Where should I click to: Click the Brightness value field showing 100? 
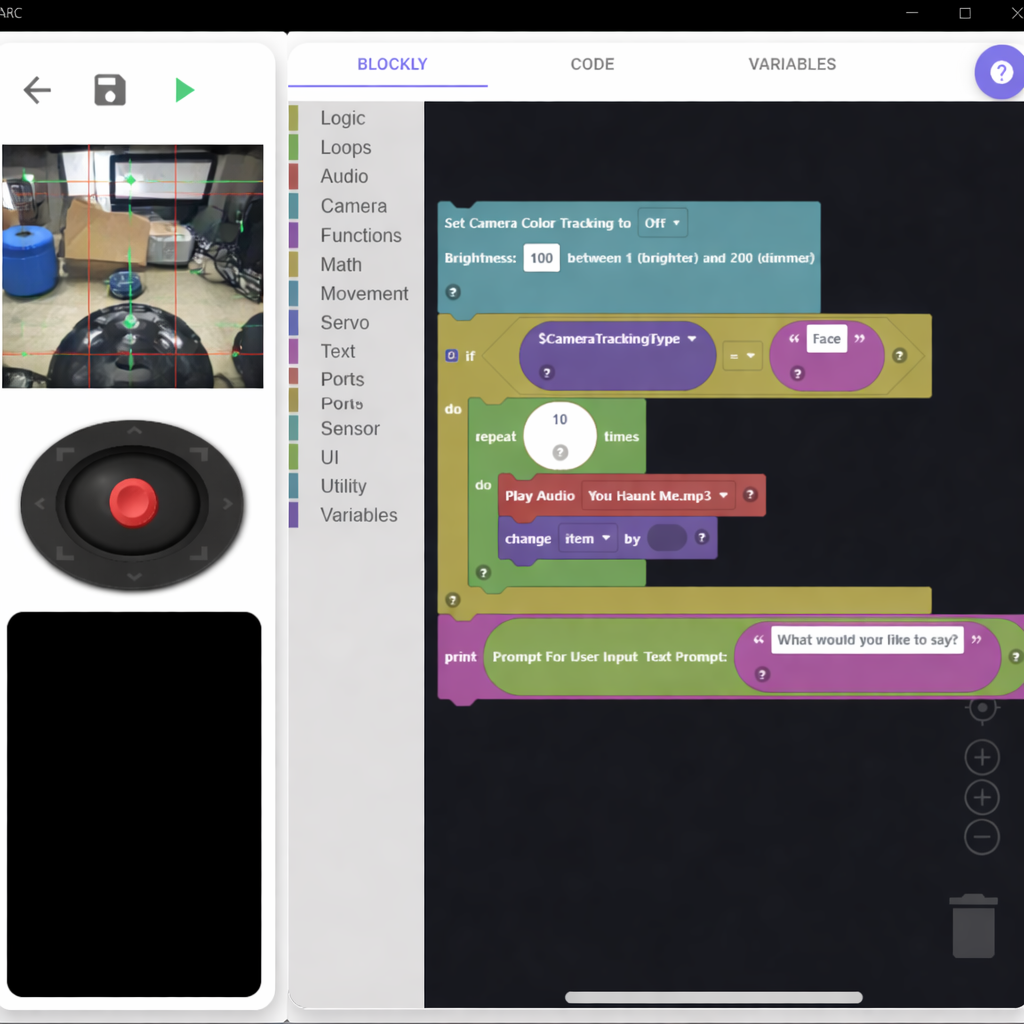(x=541, y=257)
